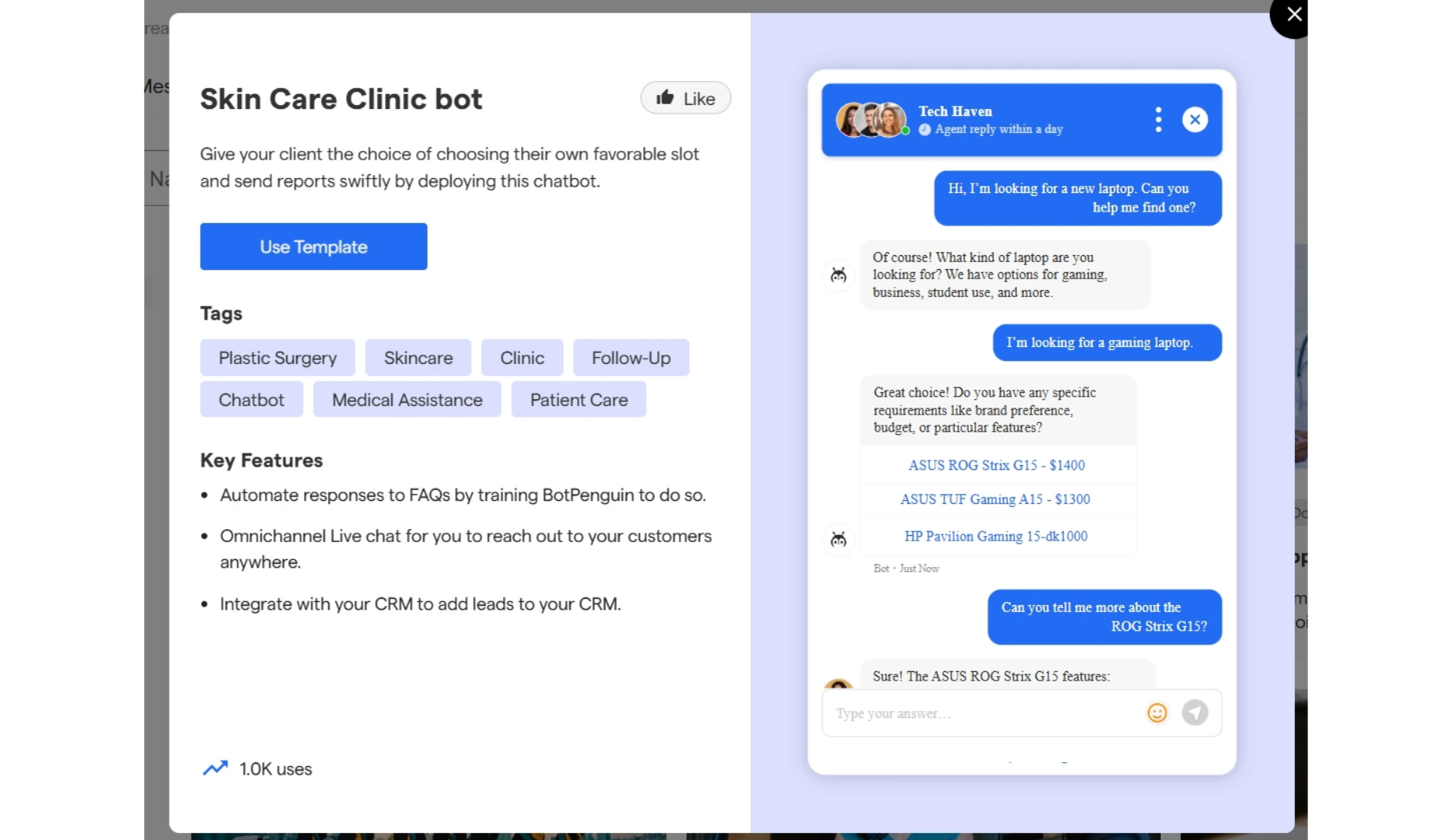Click 'Automate responses to FAQs' bullet

pyautogui.click(x=463, y=495)
